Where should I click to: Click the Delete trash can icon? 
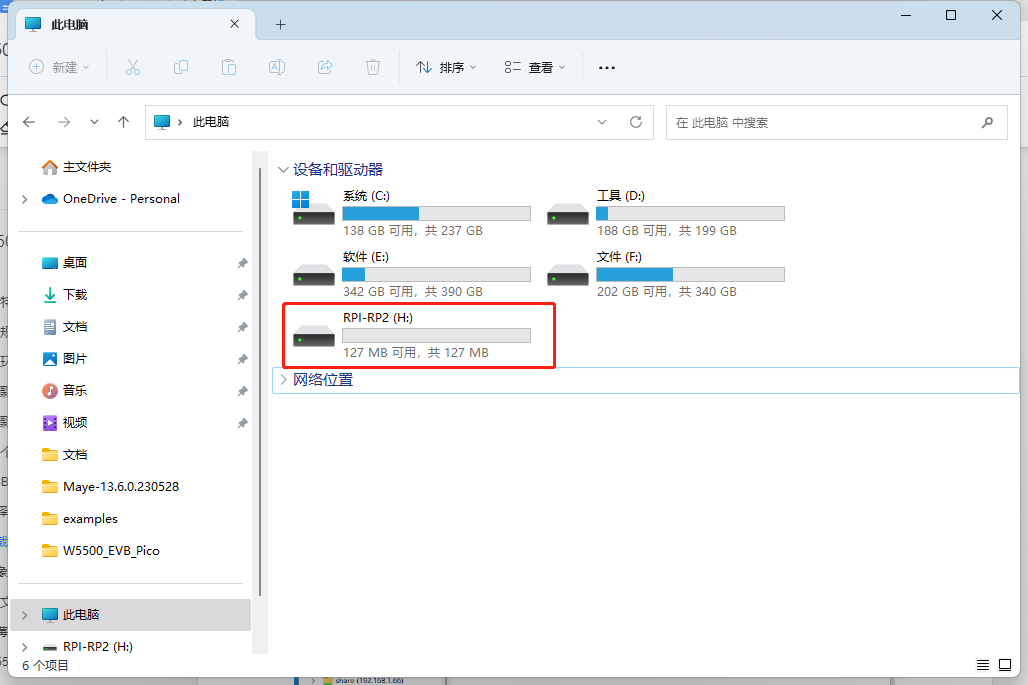pos(373,67)
